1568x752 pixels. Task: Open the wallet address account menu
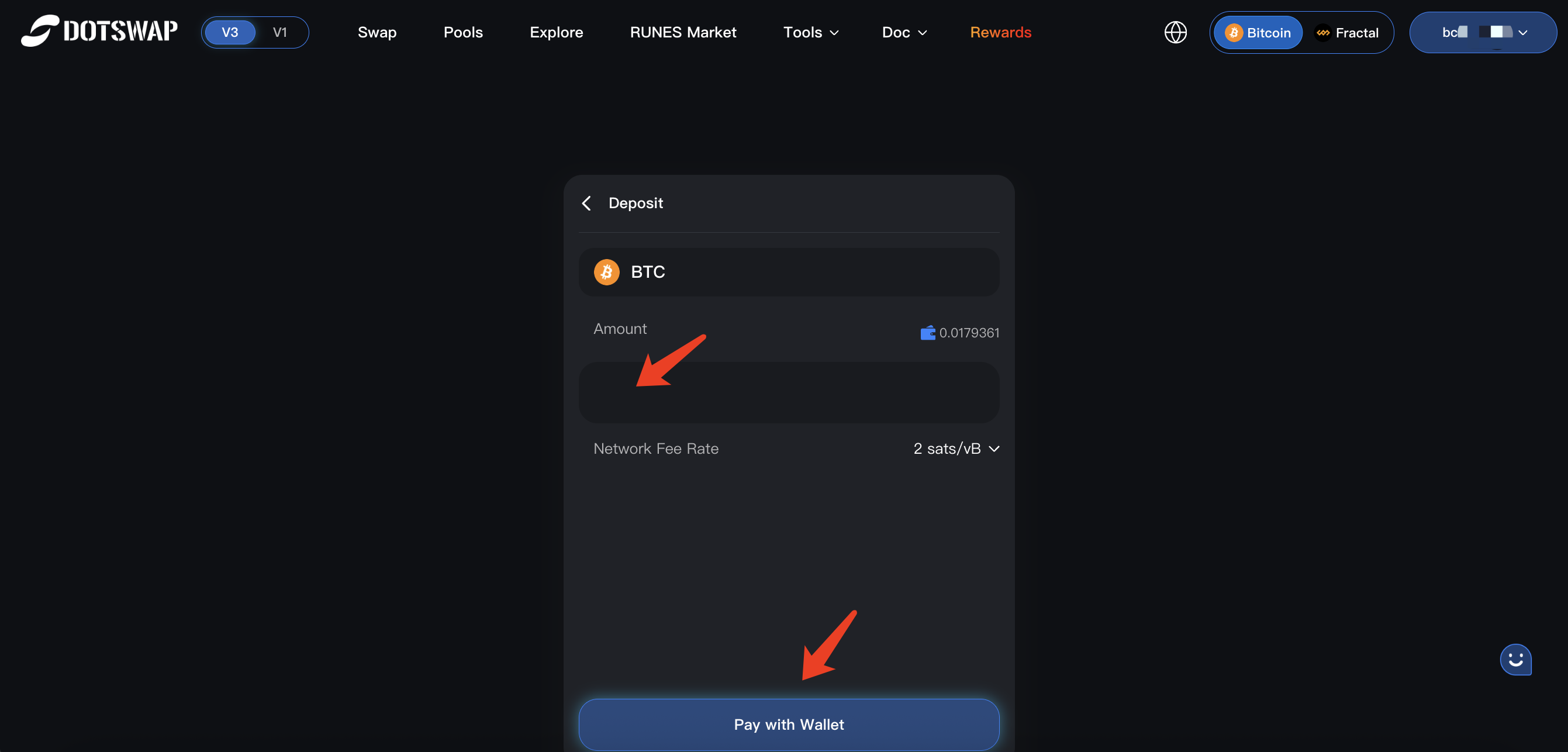(x=1482, y=32)
